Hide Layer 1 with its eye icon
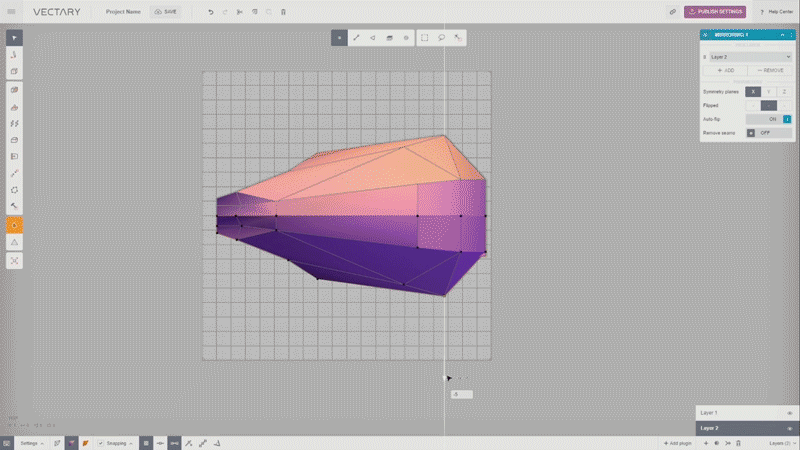The image size is (800, 450). pos(790,413)
